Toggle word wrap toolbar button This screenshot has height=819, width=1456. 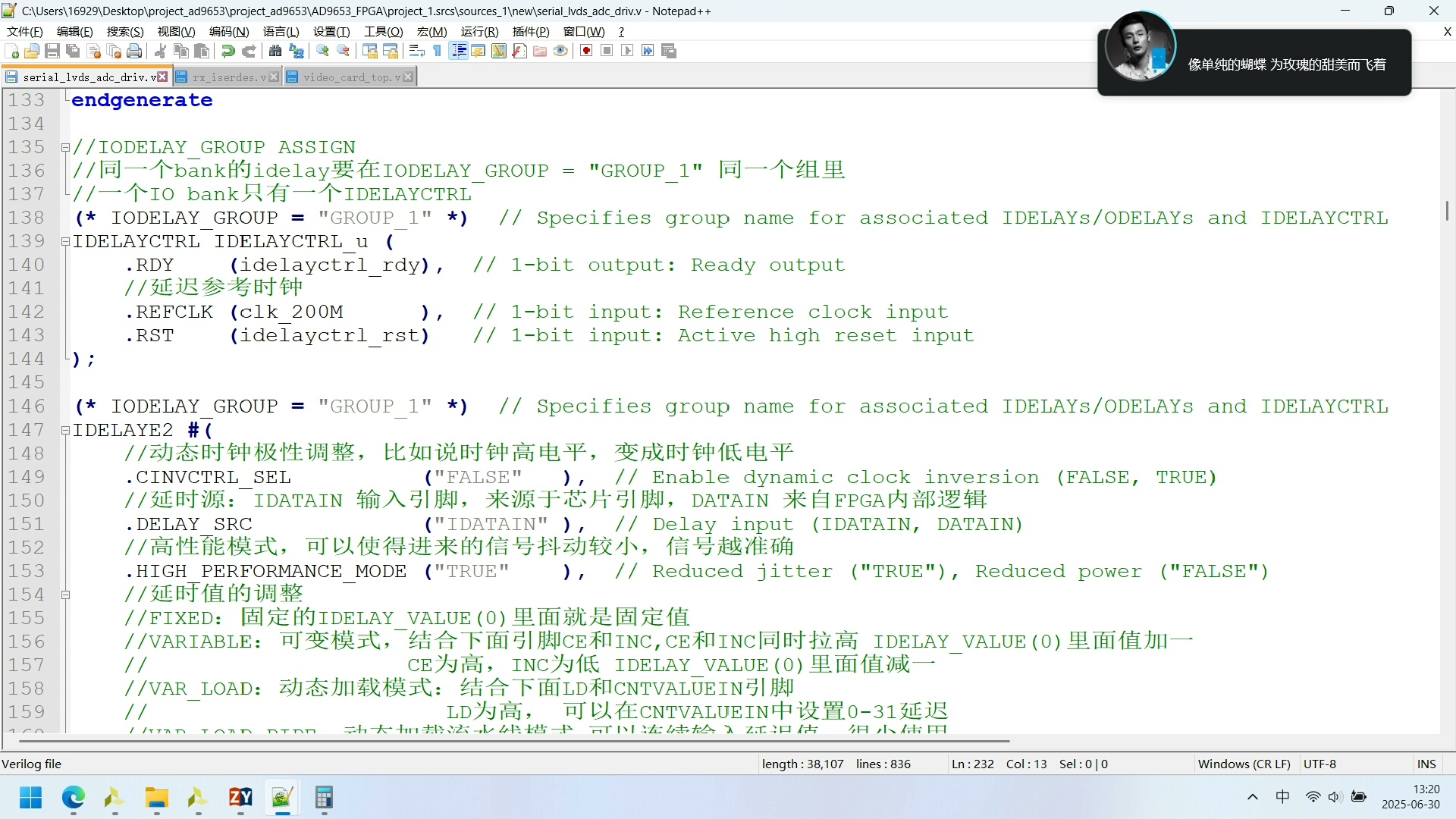coord(416,51)
